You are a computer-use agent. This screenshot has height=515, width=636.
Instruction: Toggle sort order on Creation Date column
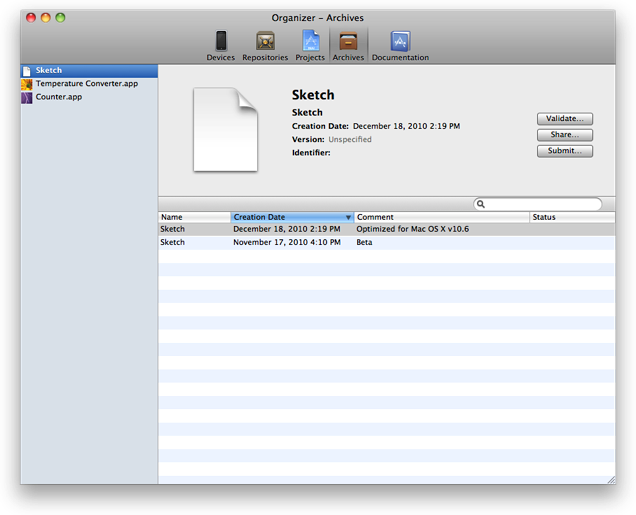tap(291, 217)
